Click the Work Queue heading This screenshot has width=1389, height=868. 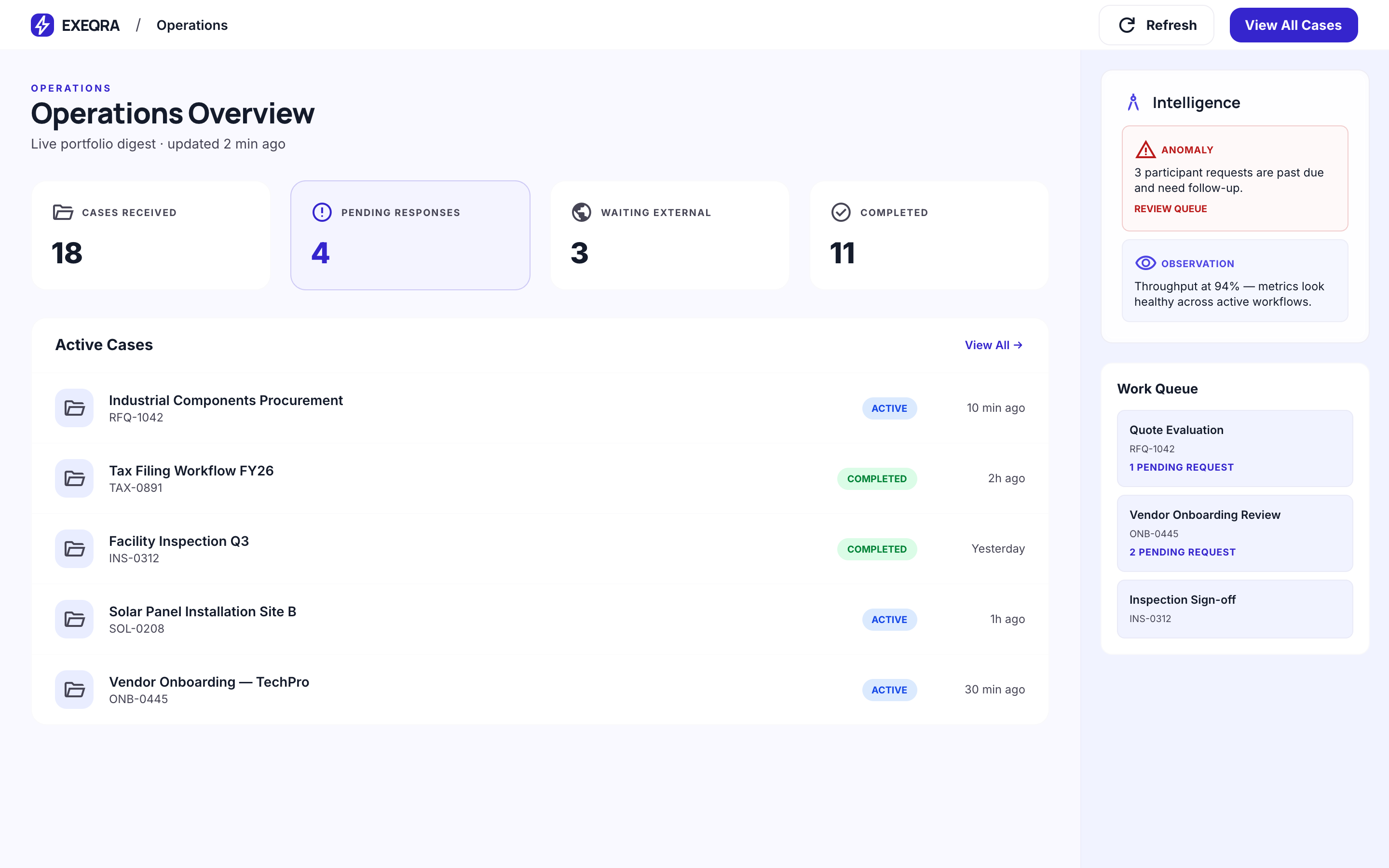[x=1157, y=389]
